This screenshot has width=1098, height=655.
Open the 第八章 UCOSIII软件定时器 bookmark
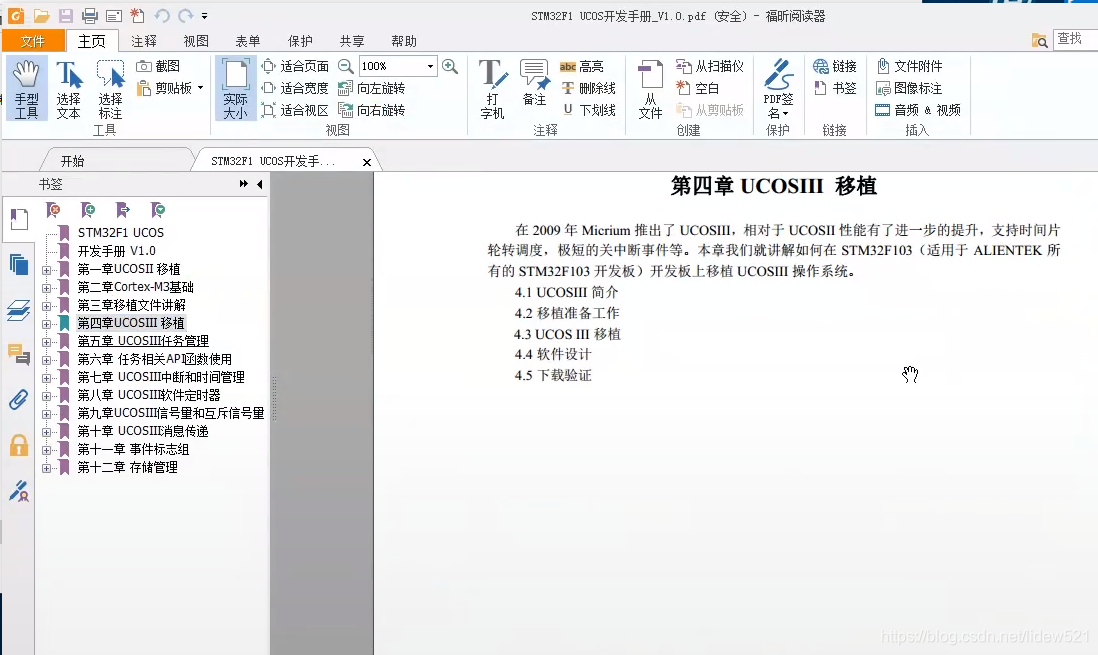pos(148,395)
